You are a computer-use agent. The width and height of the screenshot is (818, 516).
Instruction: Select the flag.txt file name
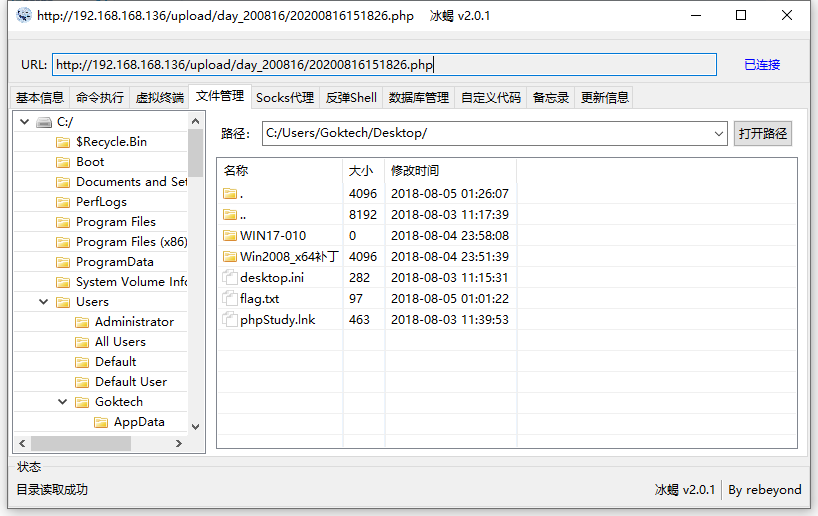coord(259,299)
